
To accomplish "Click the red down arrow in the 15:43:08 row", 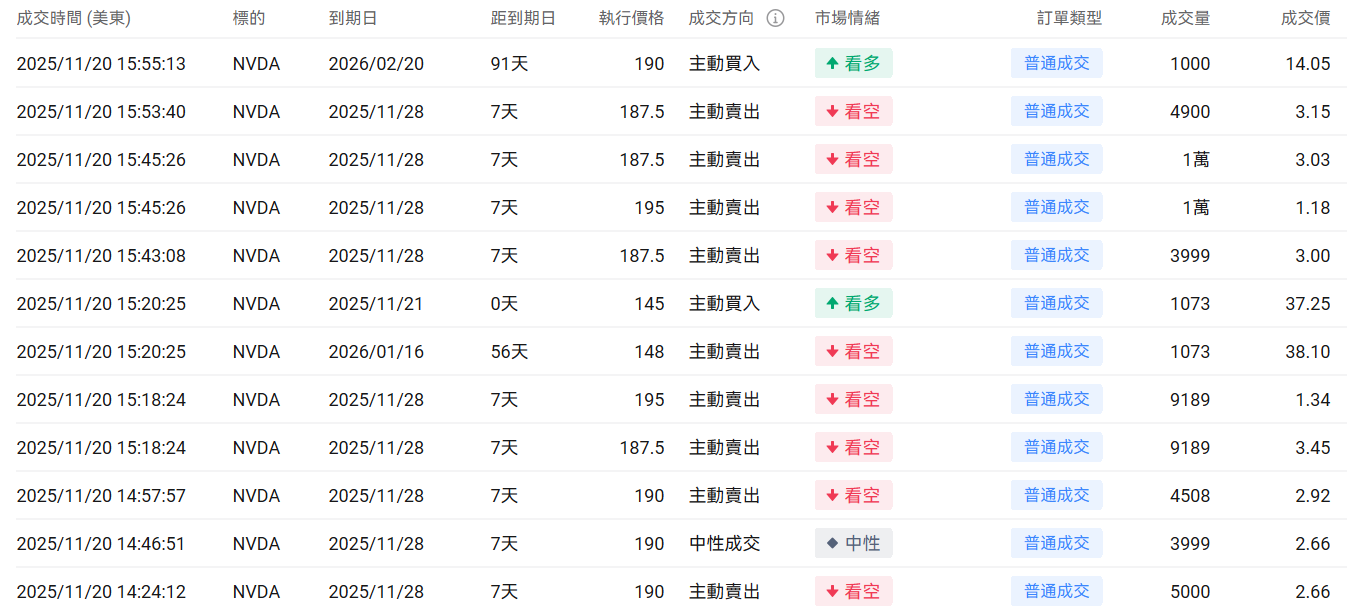I will 832,256.
